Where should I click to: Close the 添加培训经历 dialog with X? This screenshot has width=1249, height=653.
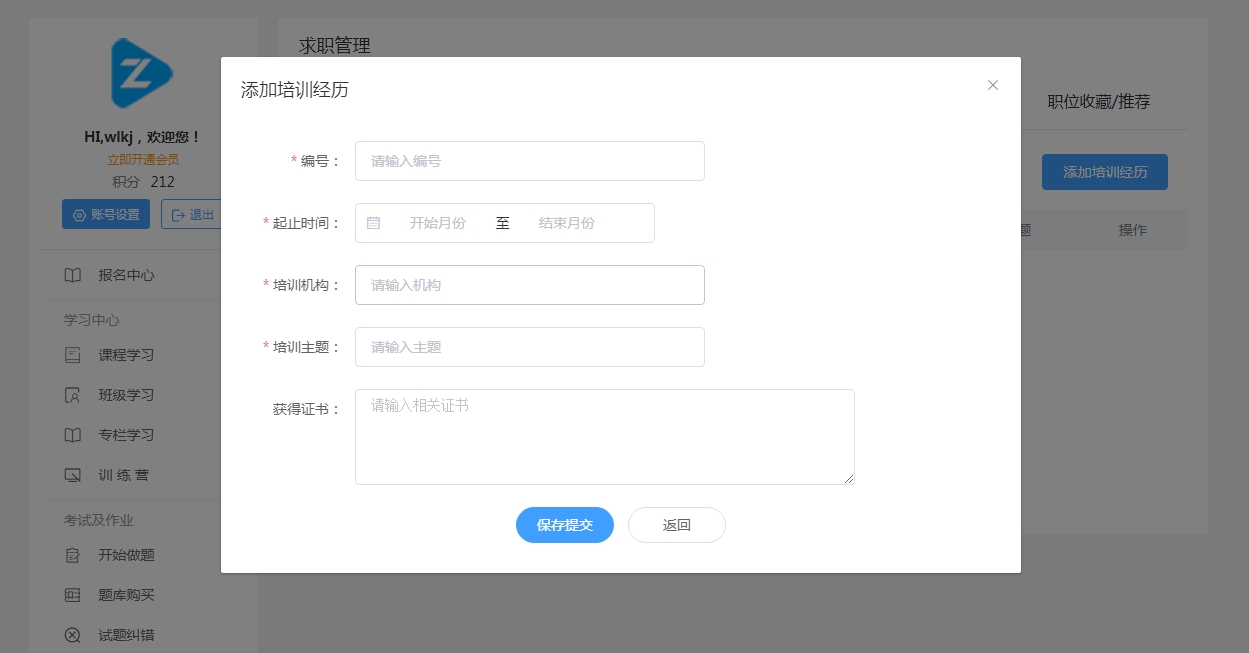tap(993, 85)
